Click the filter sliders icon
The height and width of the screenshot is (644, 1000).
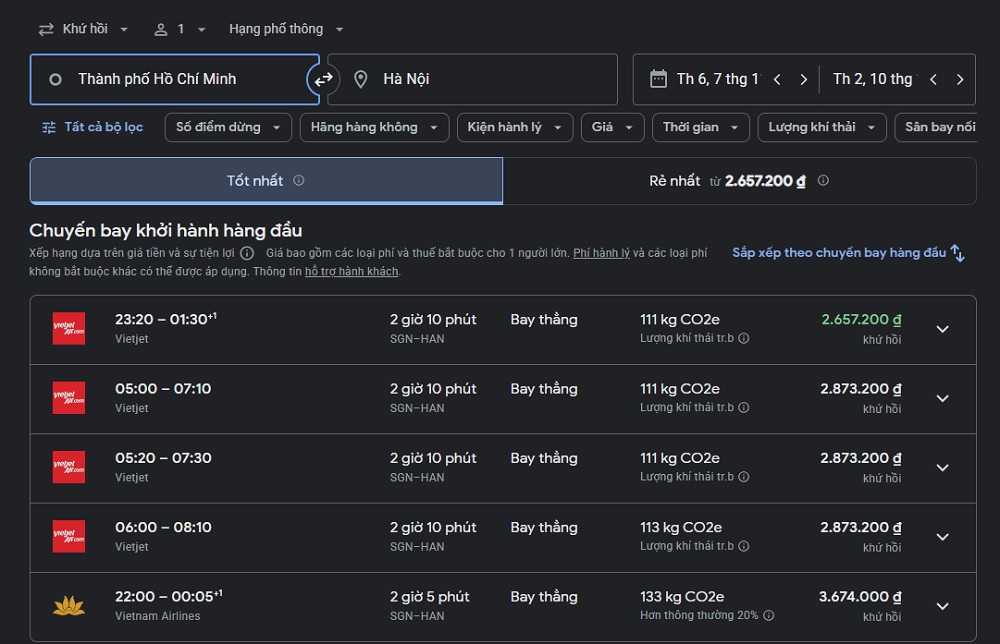click(48, 128)
